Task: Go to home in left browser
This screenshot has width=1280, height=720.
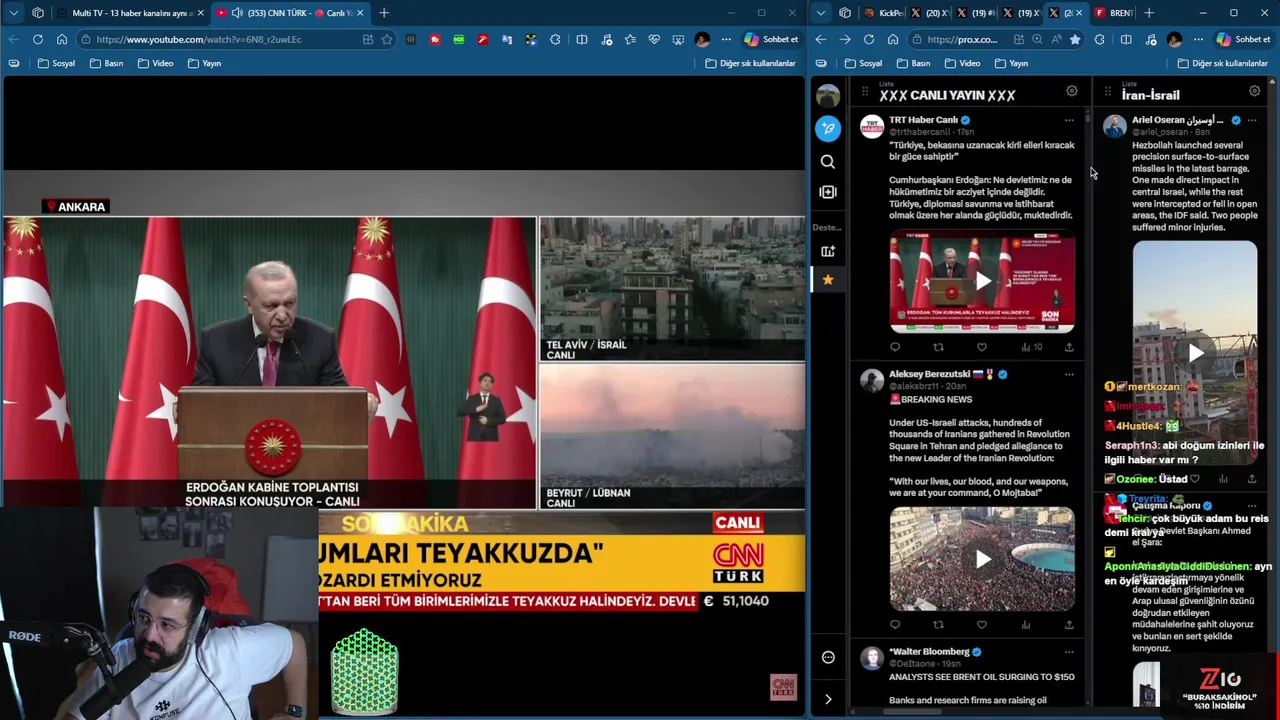Action: 62,39
